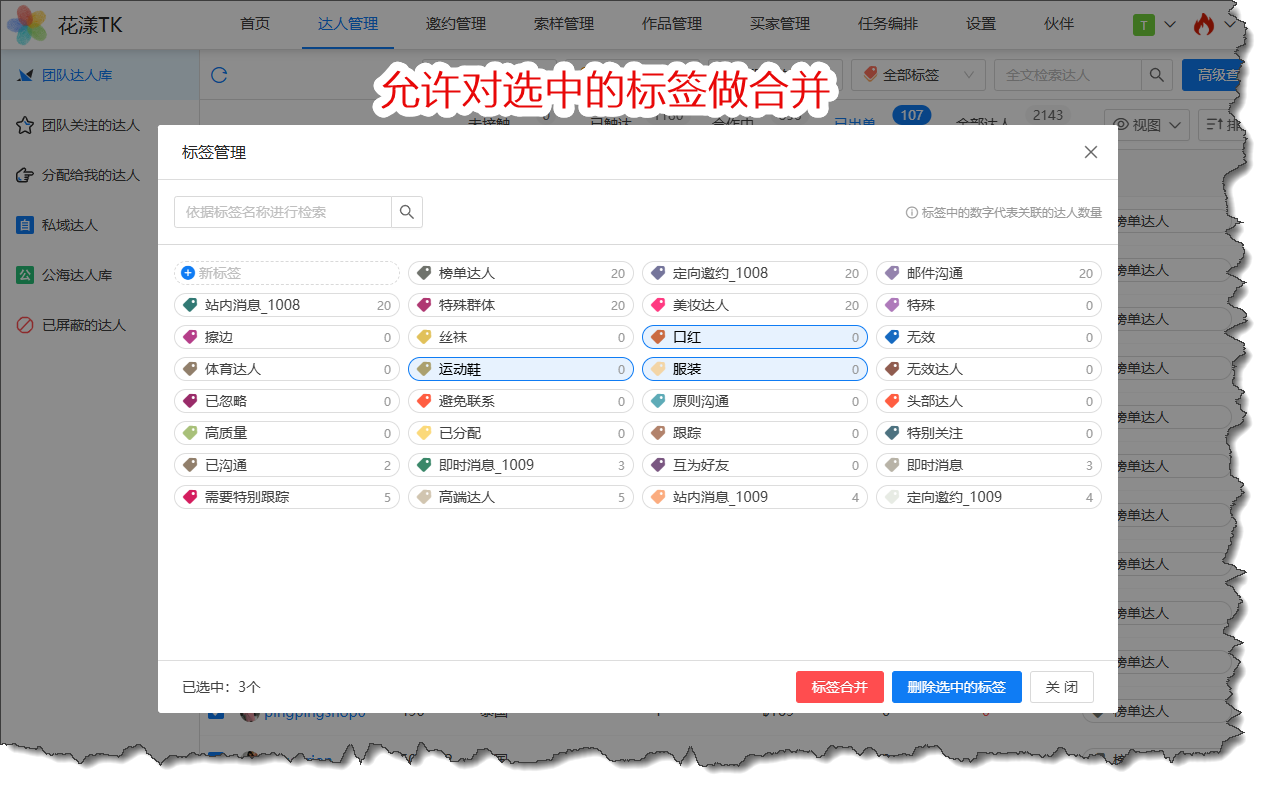Click the 花漾TK logo
This screenshot has width=1269, height=788.
click(x=26, y=25)
